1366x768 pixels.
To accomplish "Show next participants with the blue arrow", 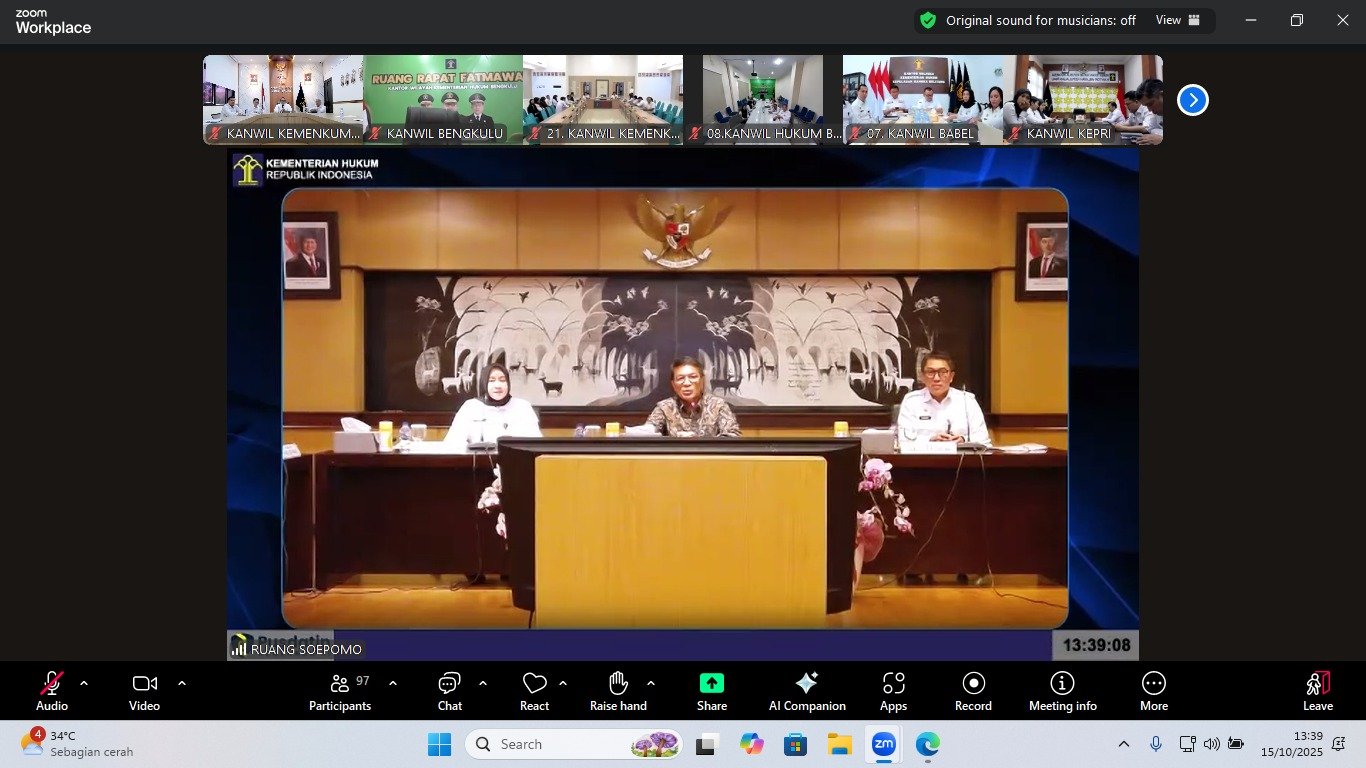I will click(x=1192, y=100).
